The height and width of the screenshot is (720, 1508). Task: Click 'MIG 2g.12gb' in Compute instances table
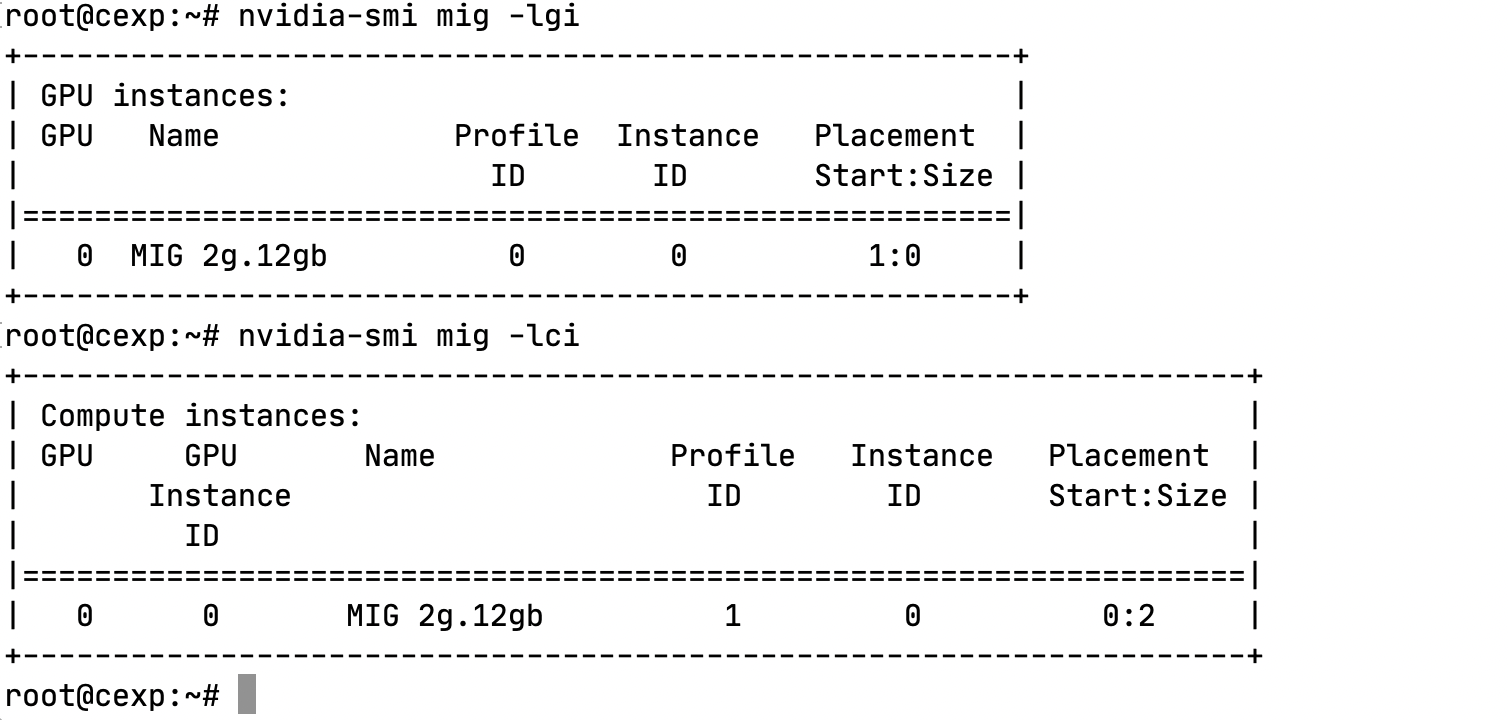pyautogui.click(x=445, y=616)
